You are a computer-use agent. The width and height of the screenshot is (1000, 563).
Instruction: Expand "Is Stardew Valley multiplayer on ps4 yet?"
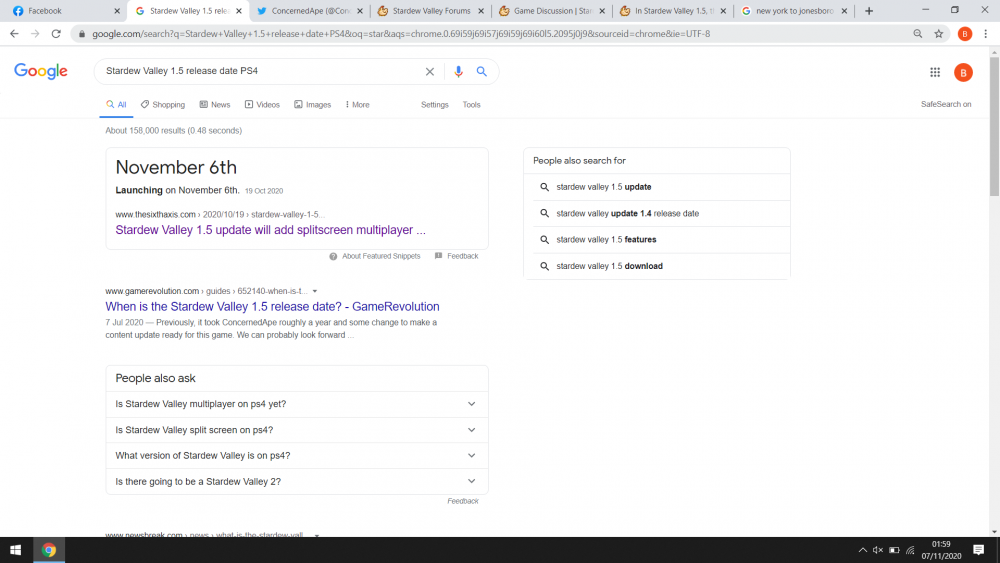pos(296,404)
